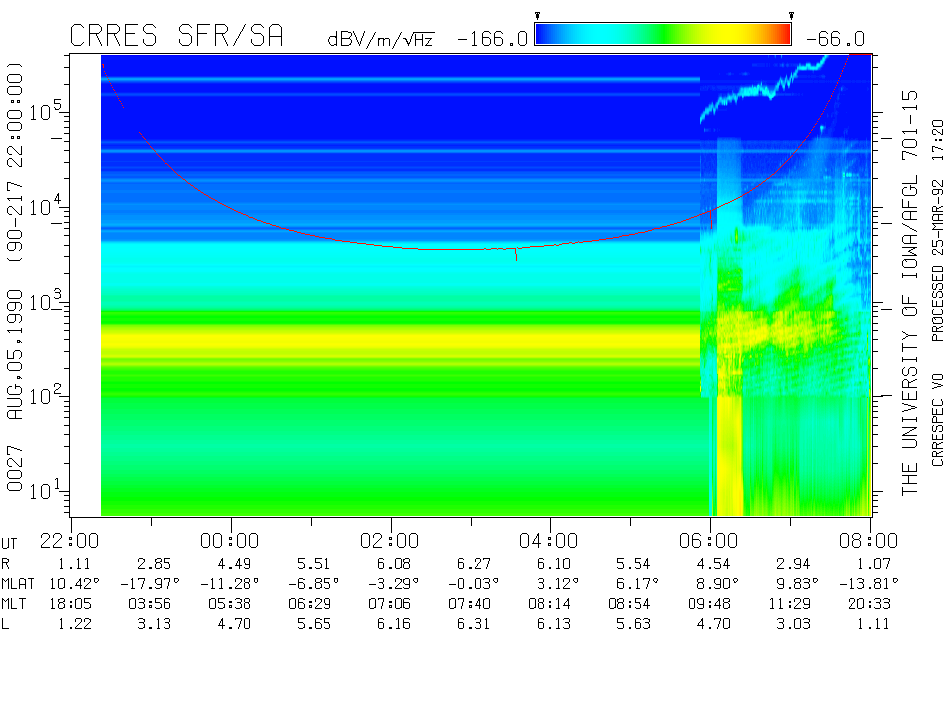Click the 10^5 frequency axis label
This screenshot has width=945, height=720.
point(43,111)
